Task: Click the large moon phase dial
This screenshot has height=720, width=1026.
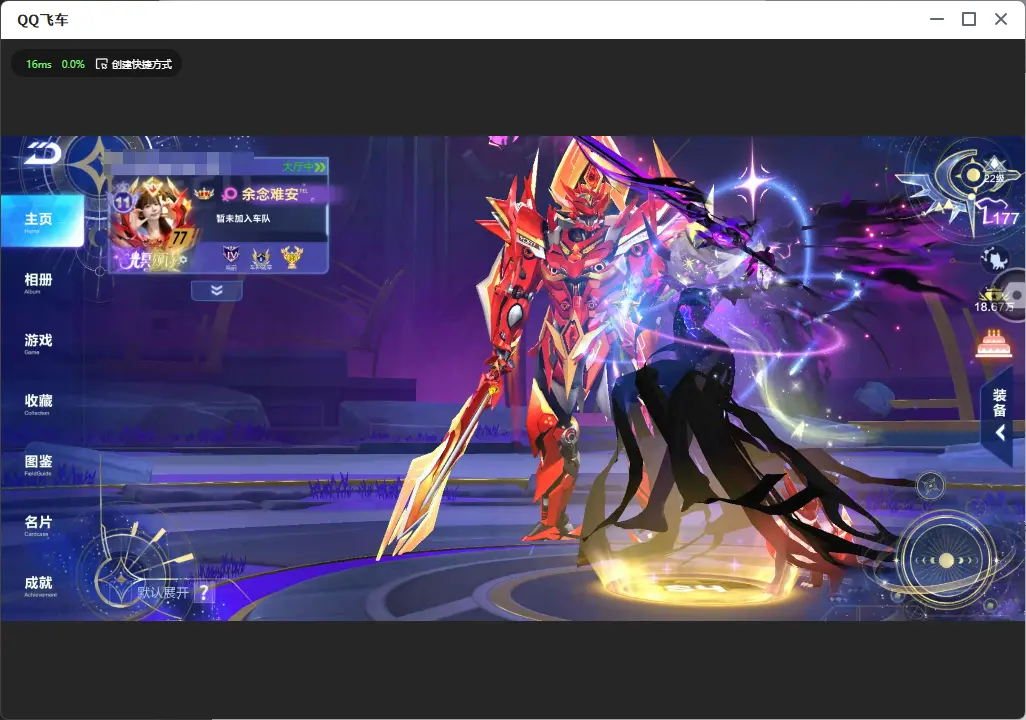Action: [x=946, y=560]
